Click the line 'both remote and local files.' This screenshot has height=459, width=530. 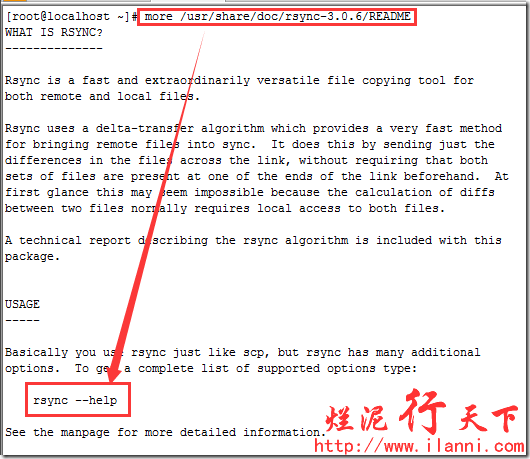point(102,97)
